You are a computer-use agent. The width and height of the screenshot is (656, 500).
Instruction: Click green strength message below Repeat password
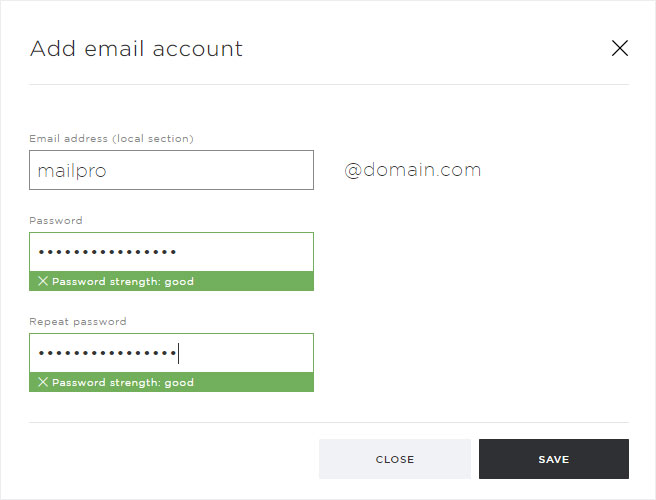[171, 382]
